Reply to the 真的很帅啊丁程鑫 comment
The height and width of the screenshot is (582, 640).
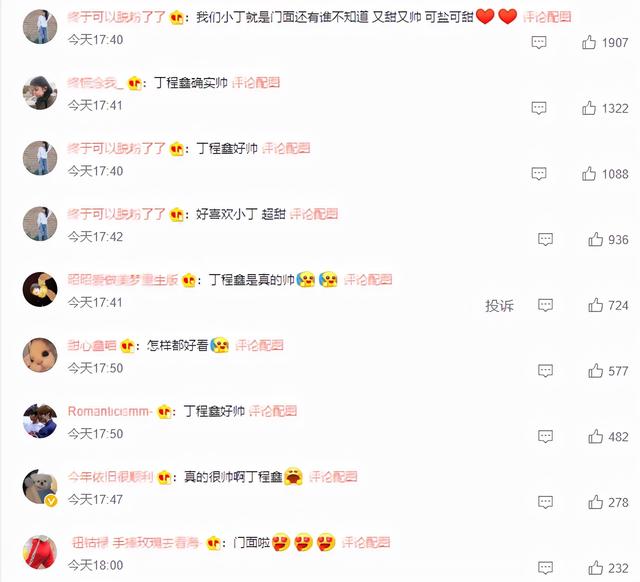tap(545, 502)
